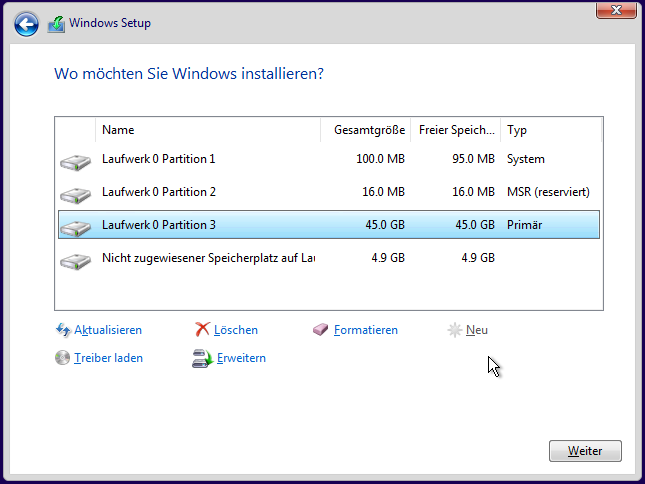
Task: Click 16.0 MB free space of Partition 2
Action: [473, 192]
